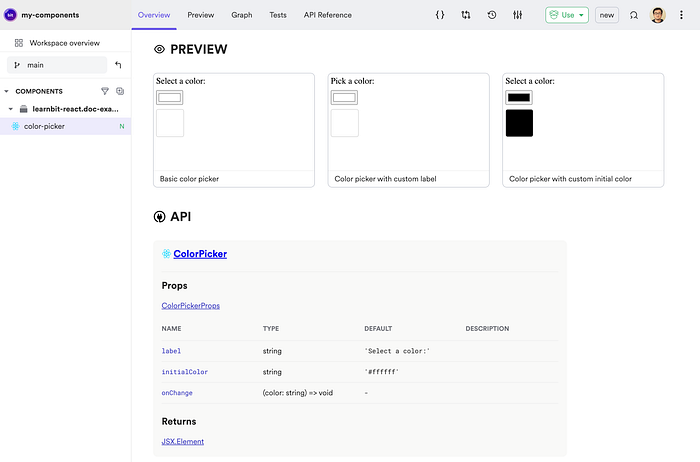Select the color-picker component in sidebar
This screenshot has height=462, width=700.
point(66,126)
